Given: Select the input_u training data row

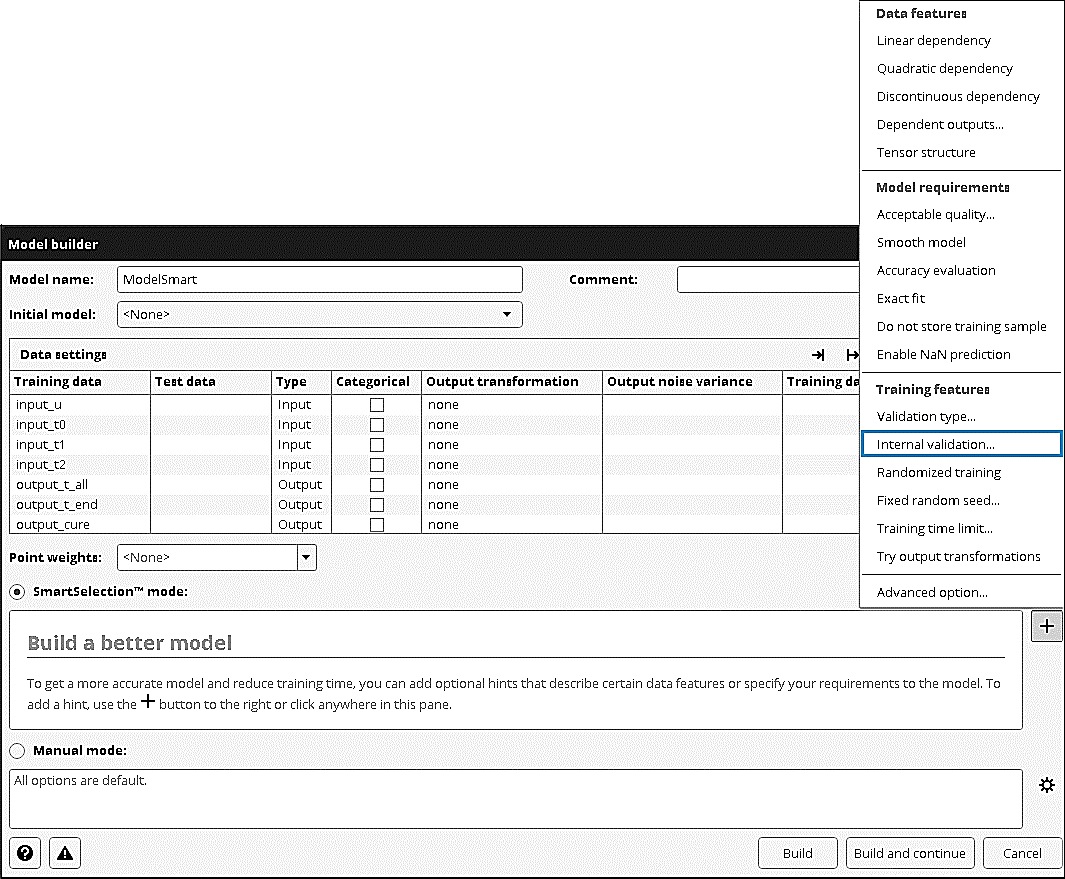Looking at the screenshot, I should point(80,405).
